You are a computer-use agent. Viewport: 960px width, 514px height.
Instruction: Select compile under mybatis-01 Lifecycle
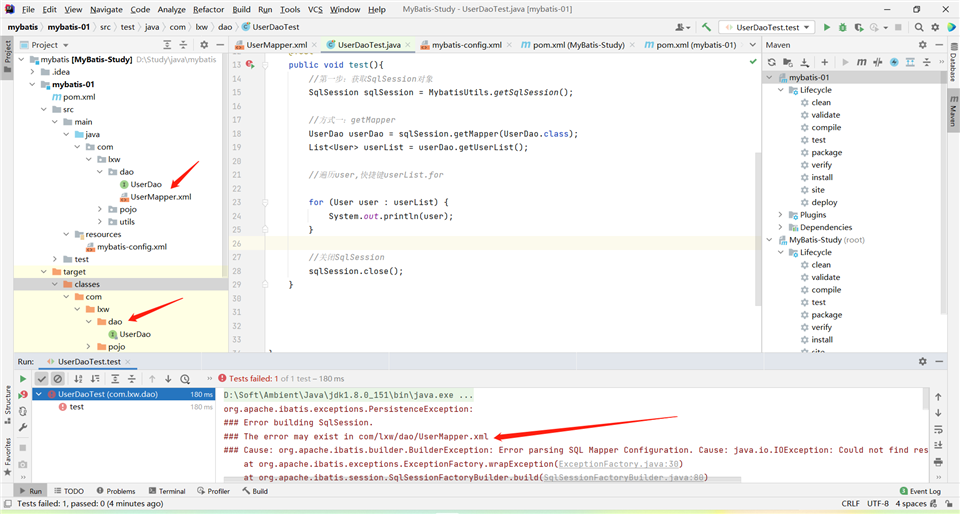826,127
